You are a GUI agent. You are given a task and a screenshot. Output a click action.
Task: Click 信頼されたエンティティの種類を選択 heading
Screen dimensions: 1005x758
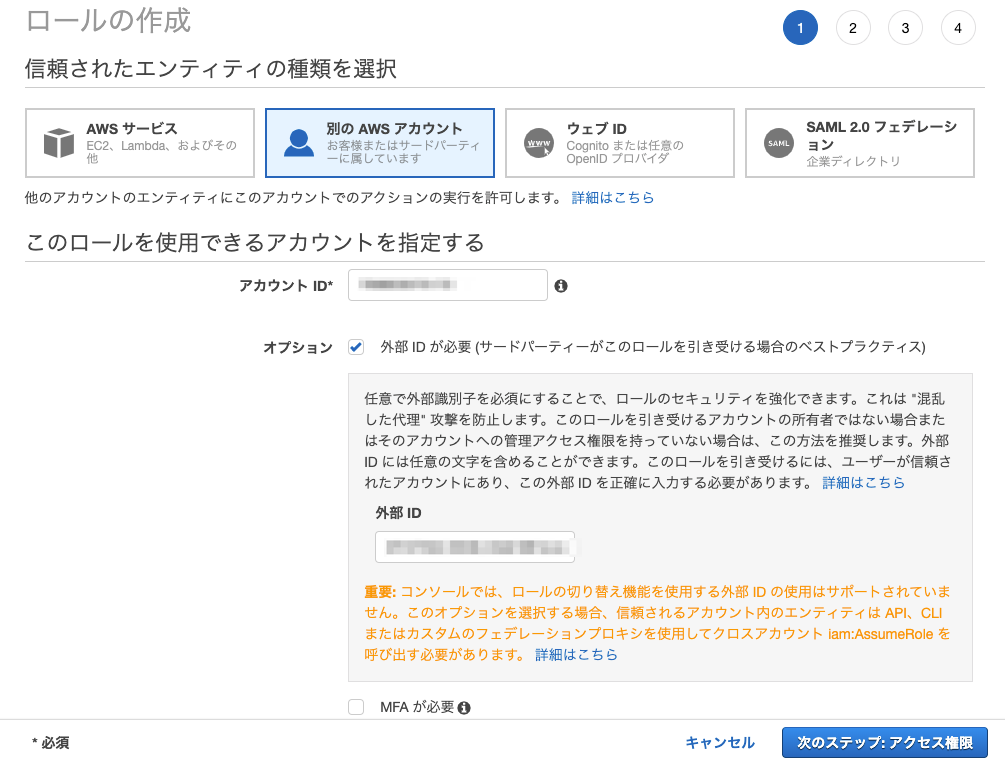pyautogui.click(x=211, y=69)
